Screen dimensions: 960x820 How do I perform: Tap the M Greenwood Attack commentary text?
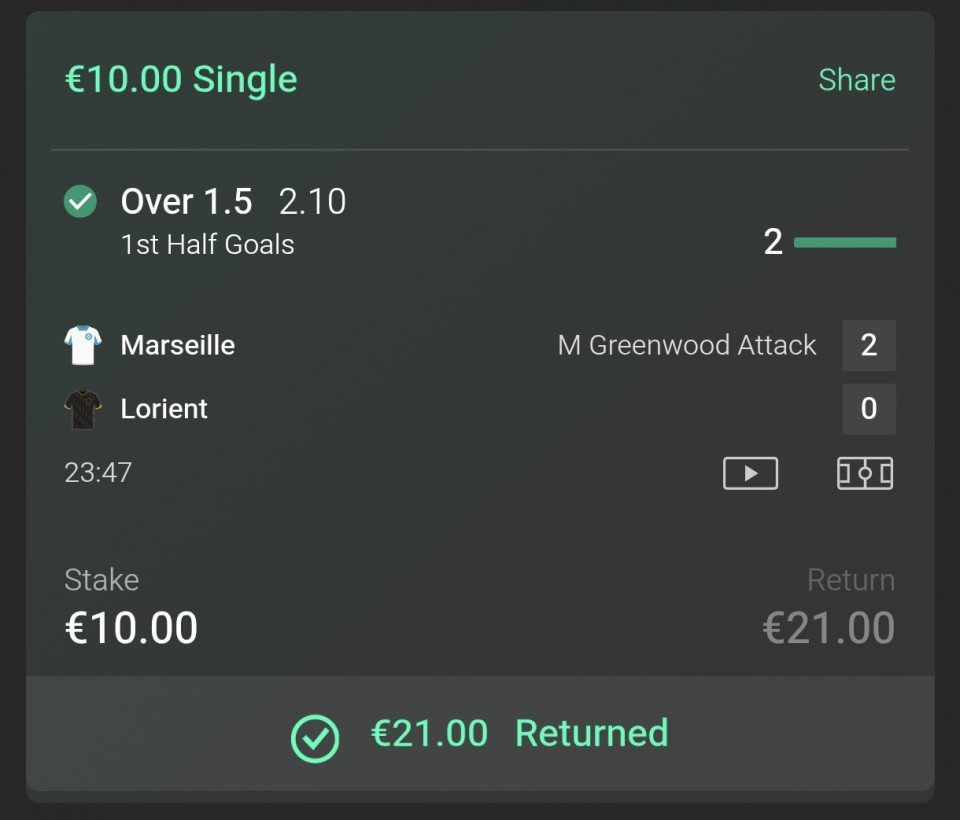coord(686,345)
